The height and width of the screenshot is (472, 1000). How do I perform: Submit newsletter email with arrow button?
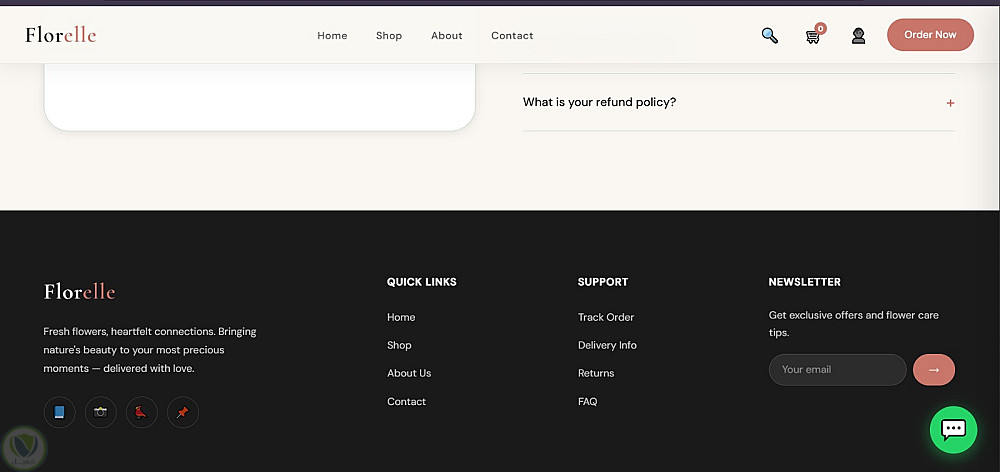934,370
